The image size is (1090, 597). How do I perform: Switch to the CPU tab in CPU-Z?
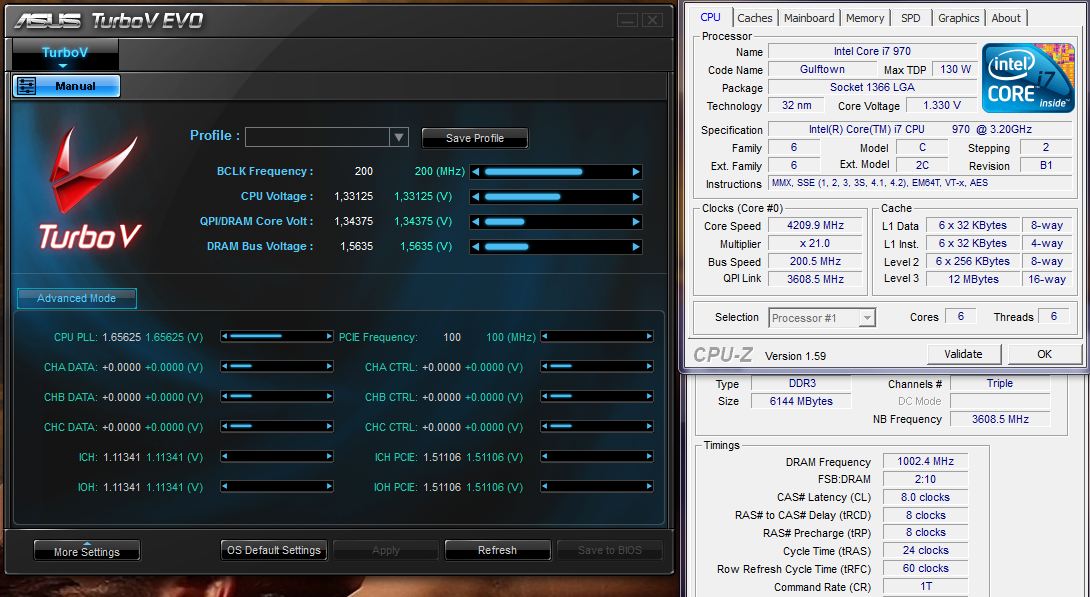pos(710,17)
